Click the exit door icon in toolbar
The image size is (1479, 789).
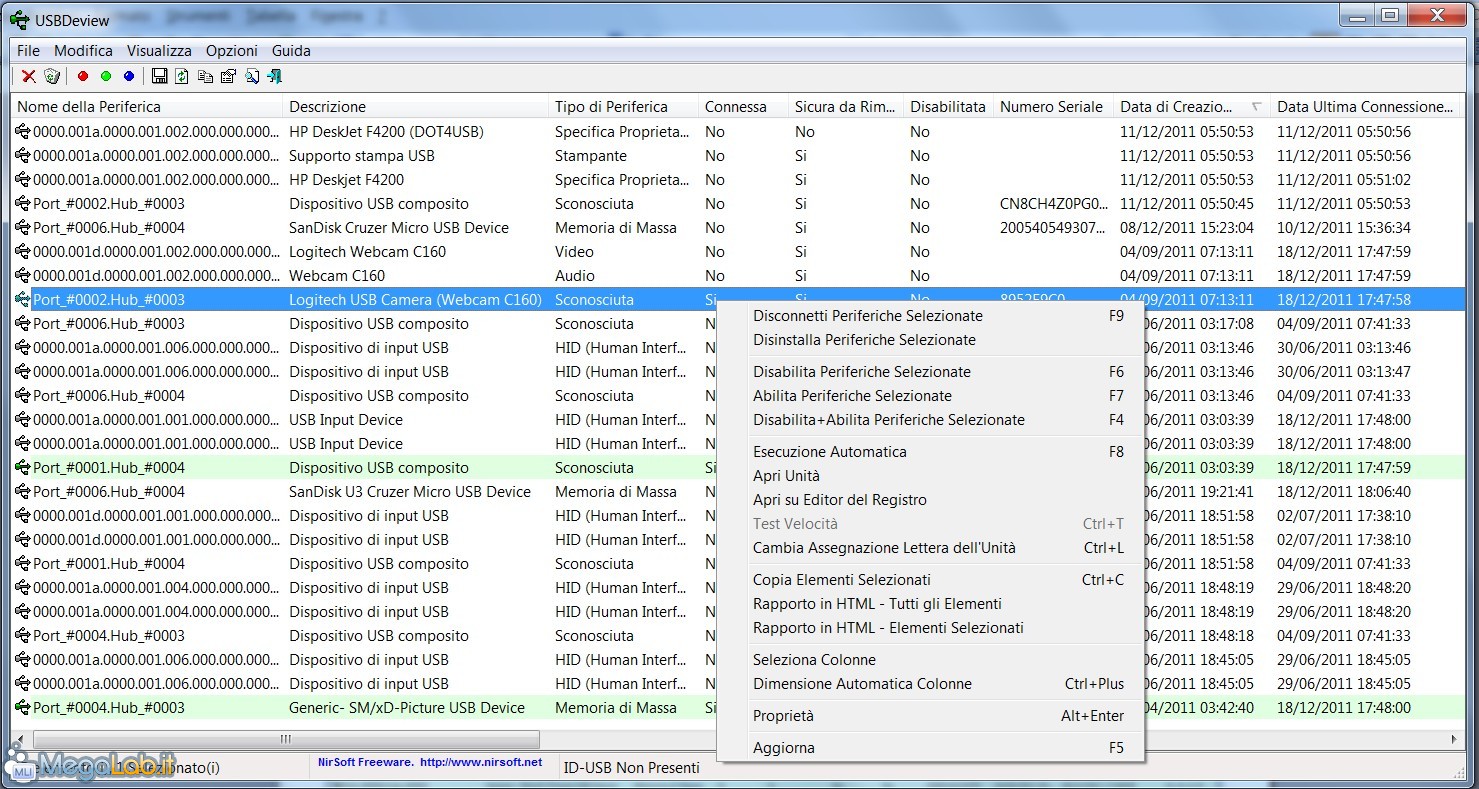click(x=274, y=76)
